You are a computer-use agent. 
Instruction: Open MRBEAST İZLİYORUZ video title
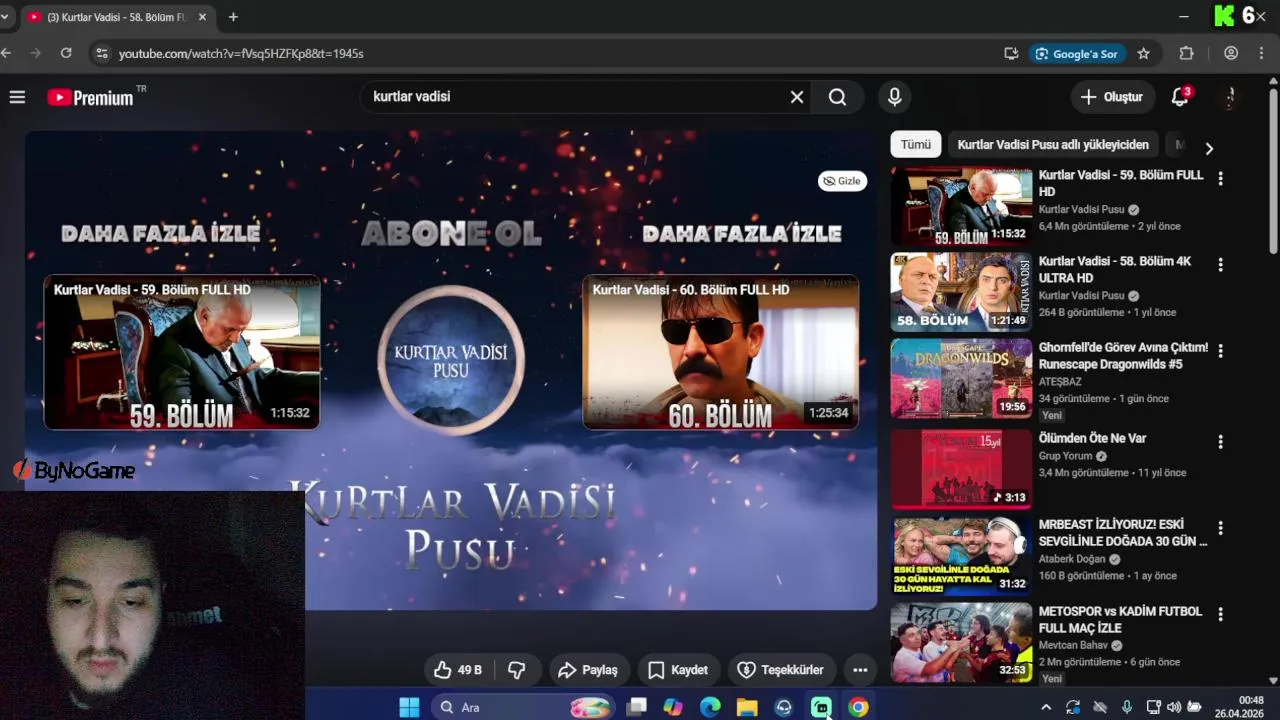pyautogui.click(x=1123, y=533)
